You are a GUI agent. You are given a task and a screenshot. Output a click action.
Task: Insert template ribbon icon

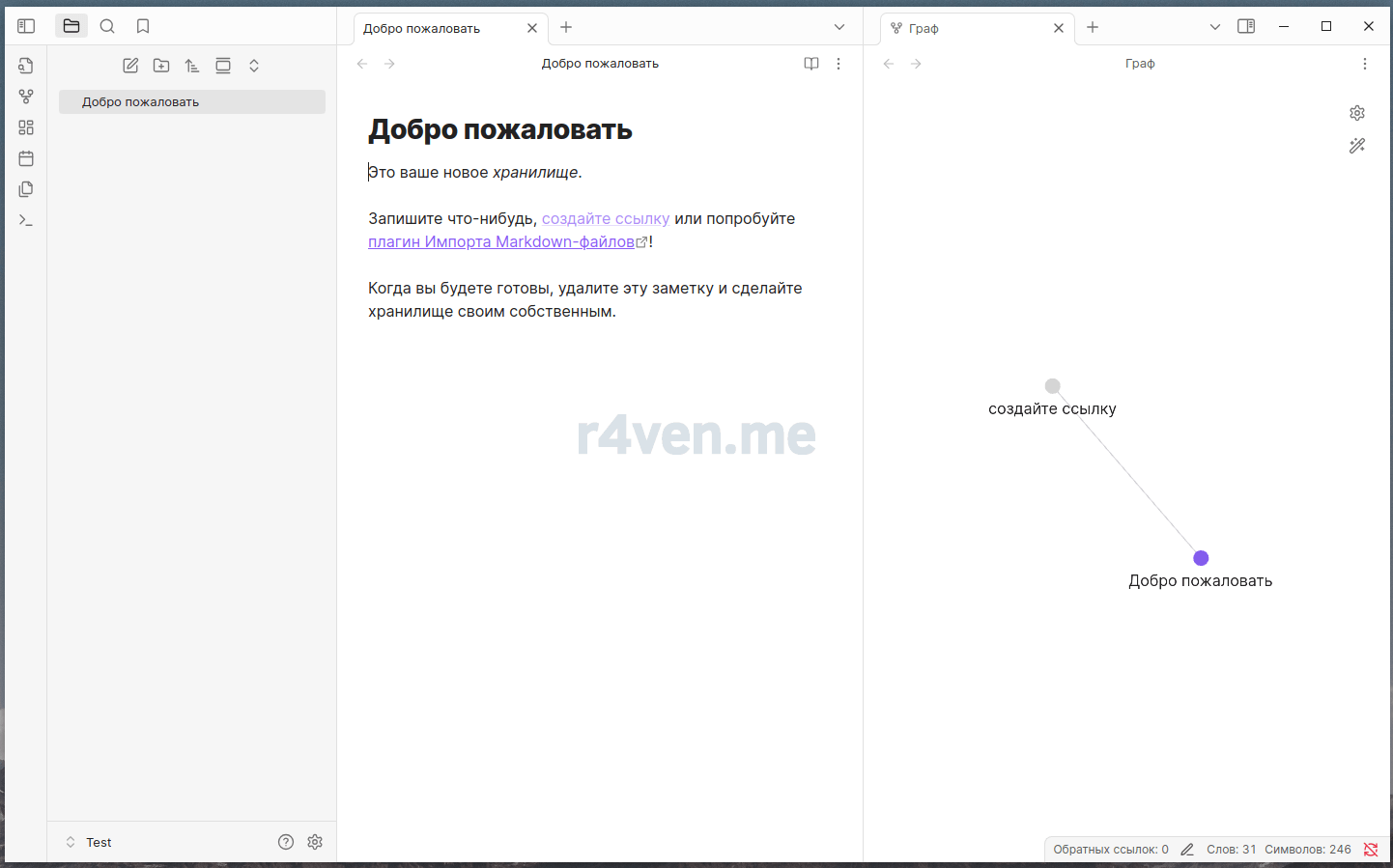tap(26, 189)
